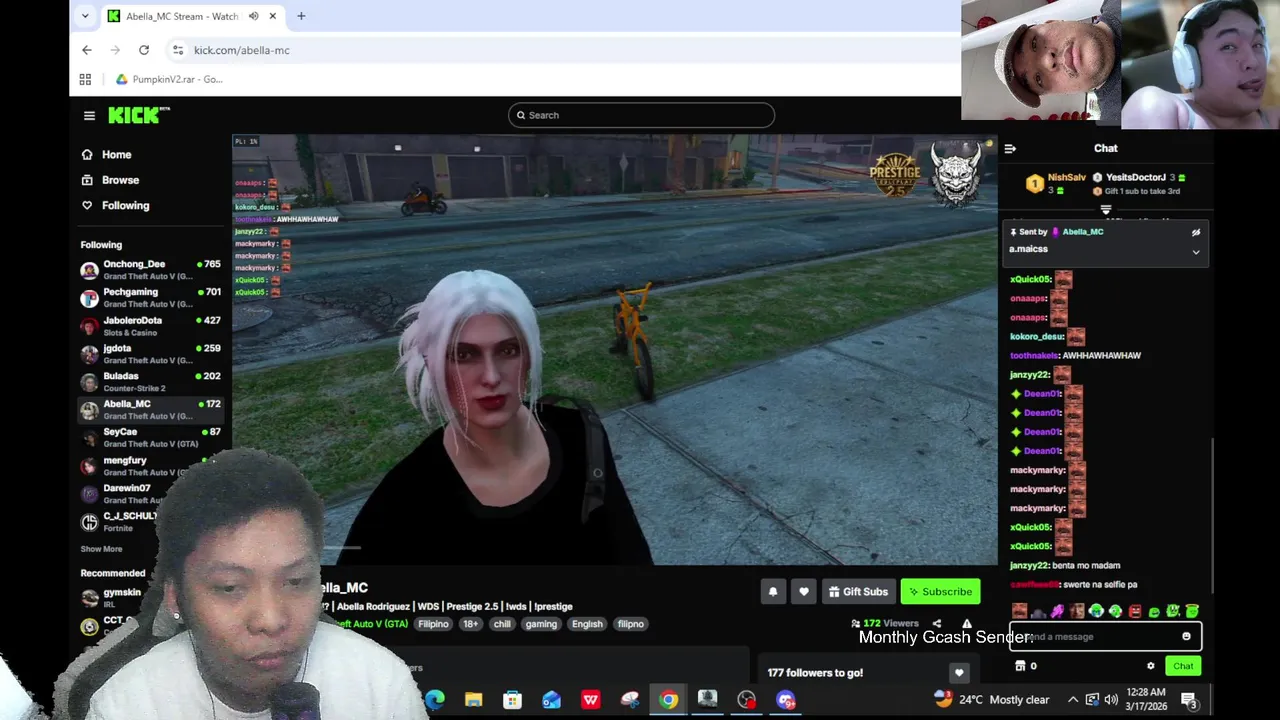
Task: Click the chill tag
Action: [x=502, y=624]
